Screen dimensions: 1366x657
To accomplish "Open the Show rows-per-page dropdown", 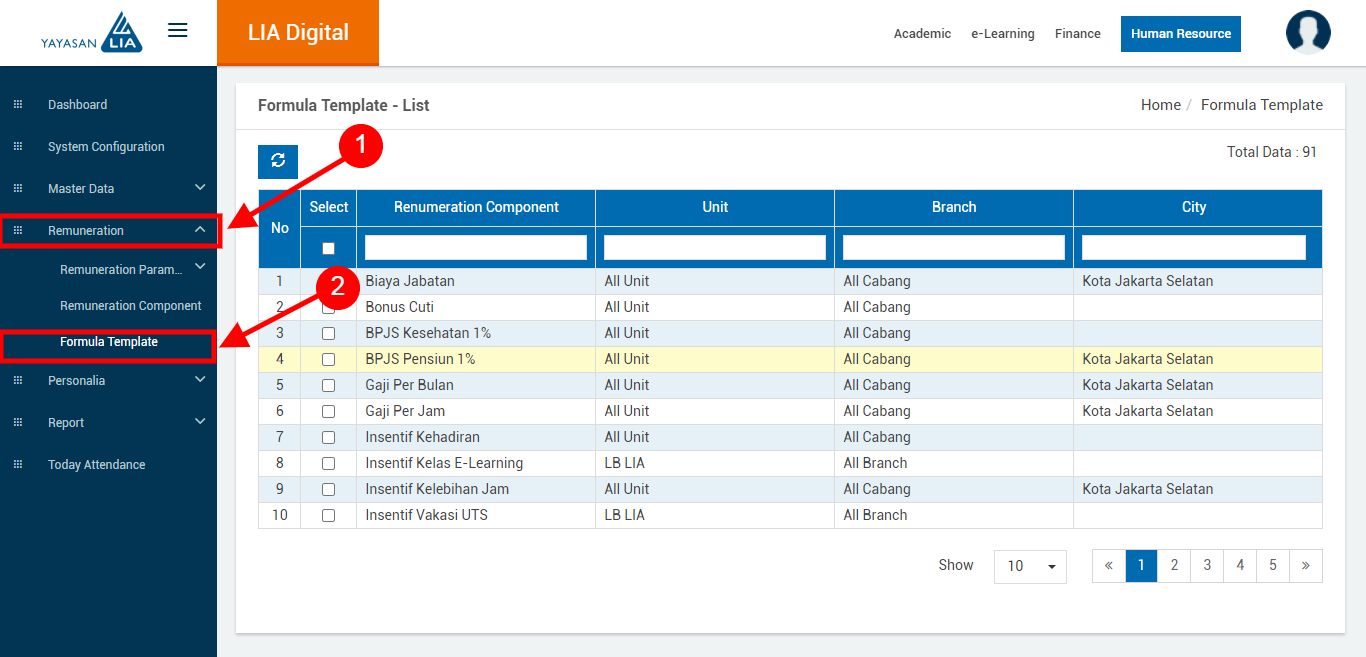I will tap(1029, 566).
